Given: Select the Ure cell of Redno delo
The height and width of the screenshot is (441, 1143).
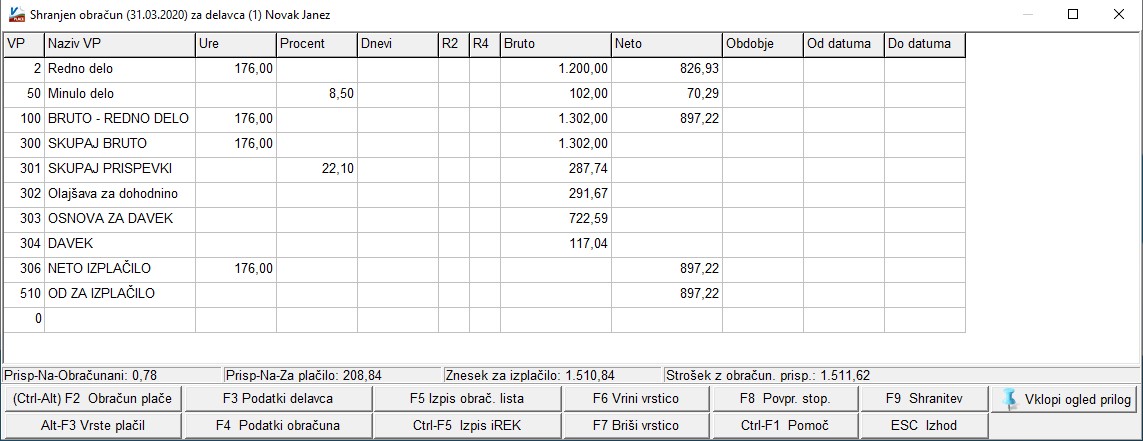Looking at the screenshot, I should pyautogui.click(x=236, y=69).
